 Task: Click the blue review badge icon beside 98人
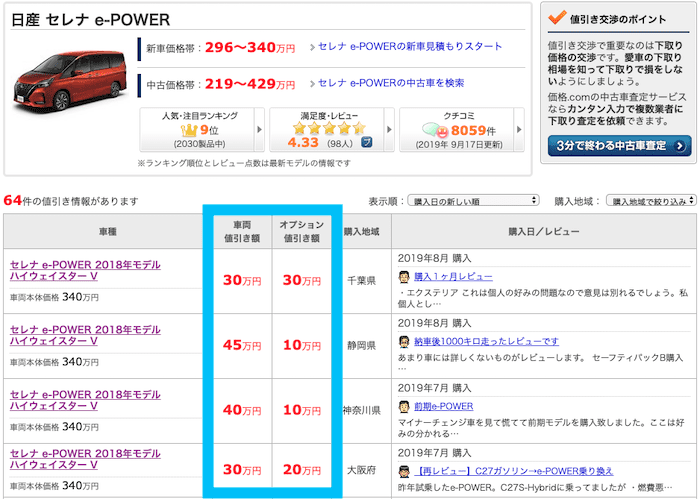[x=367, y=142]
